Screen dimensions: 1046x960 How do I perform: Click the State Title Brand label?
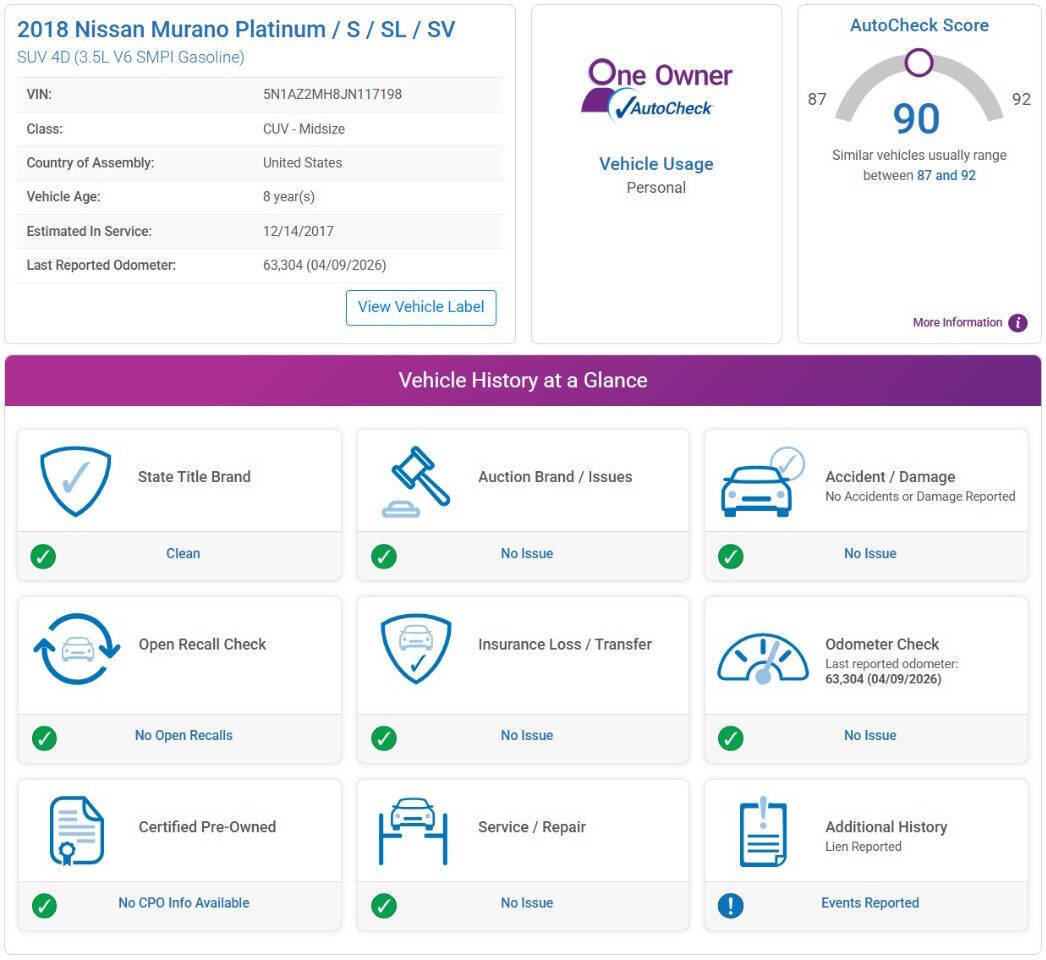[x=194, y=477]
